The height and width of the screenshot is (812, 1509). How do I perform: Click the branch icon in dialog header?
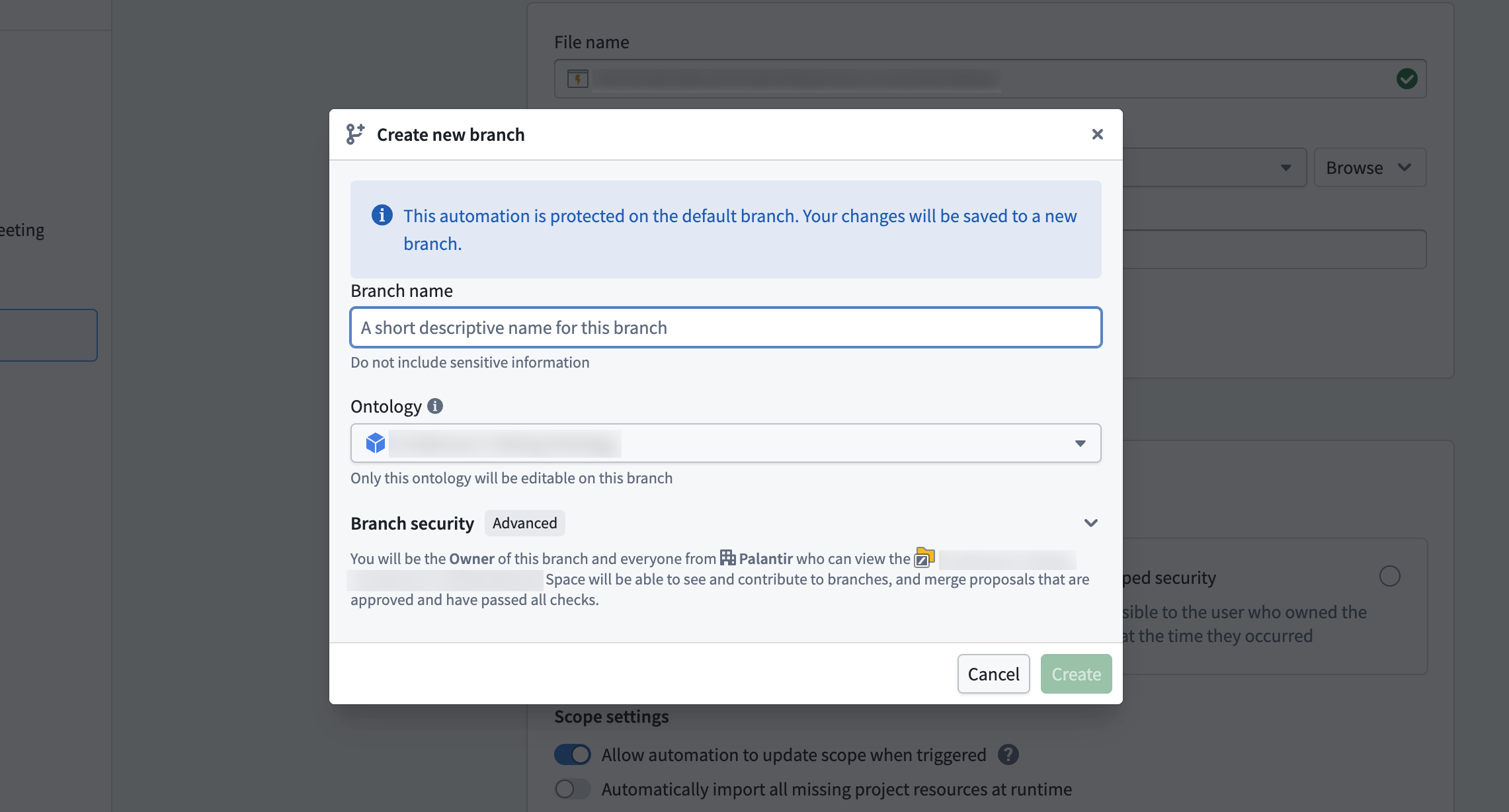355,134
